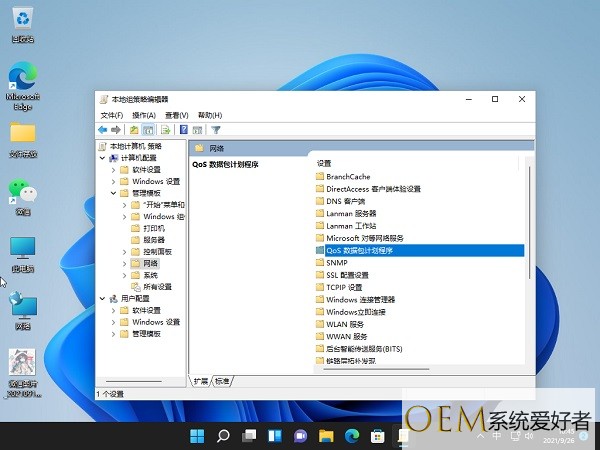Click the up-one-level folder toolbar icon
Viewport: 600px width, 450px height.
[134, 130]
